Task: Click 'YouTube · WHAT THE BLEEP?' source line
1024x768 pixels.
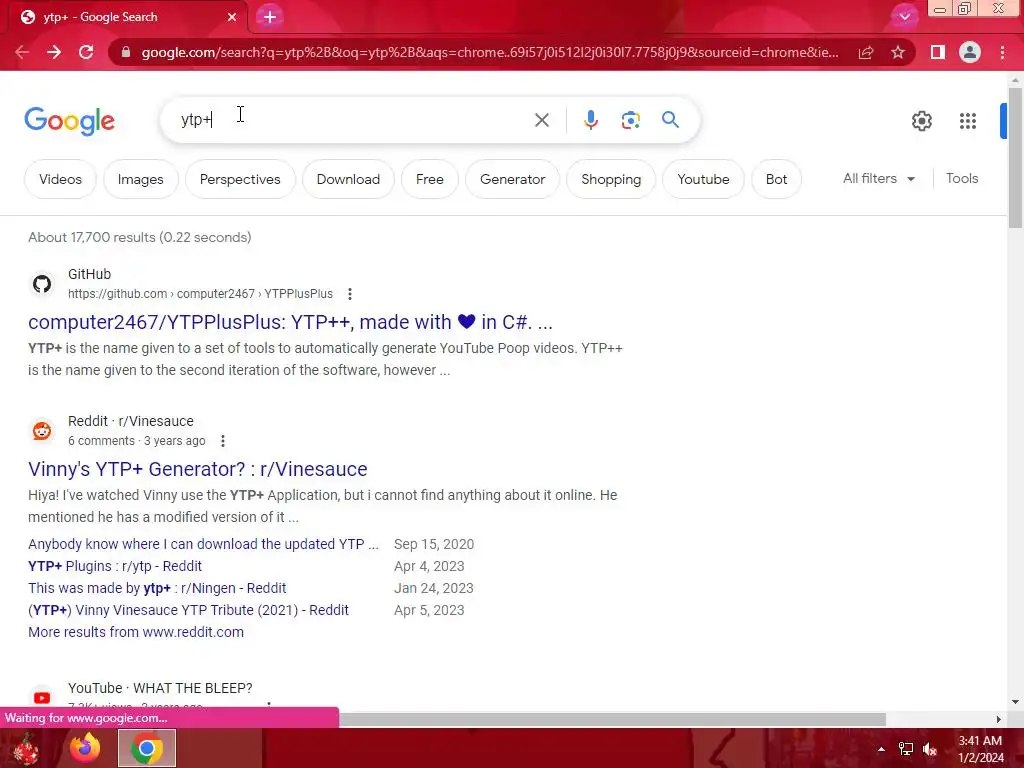Action: [x=160, y=688]
